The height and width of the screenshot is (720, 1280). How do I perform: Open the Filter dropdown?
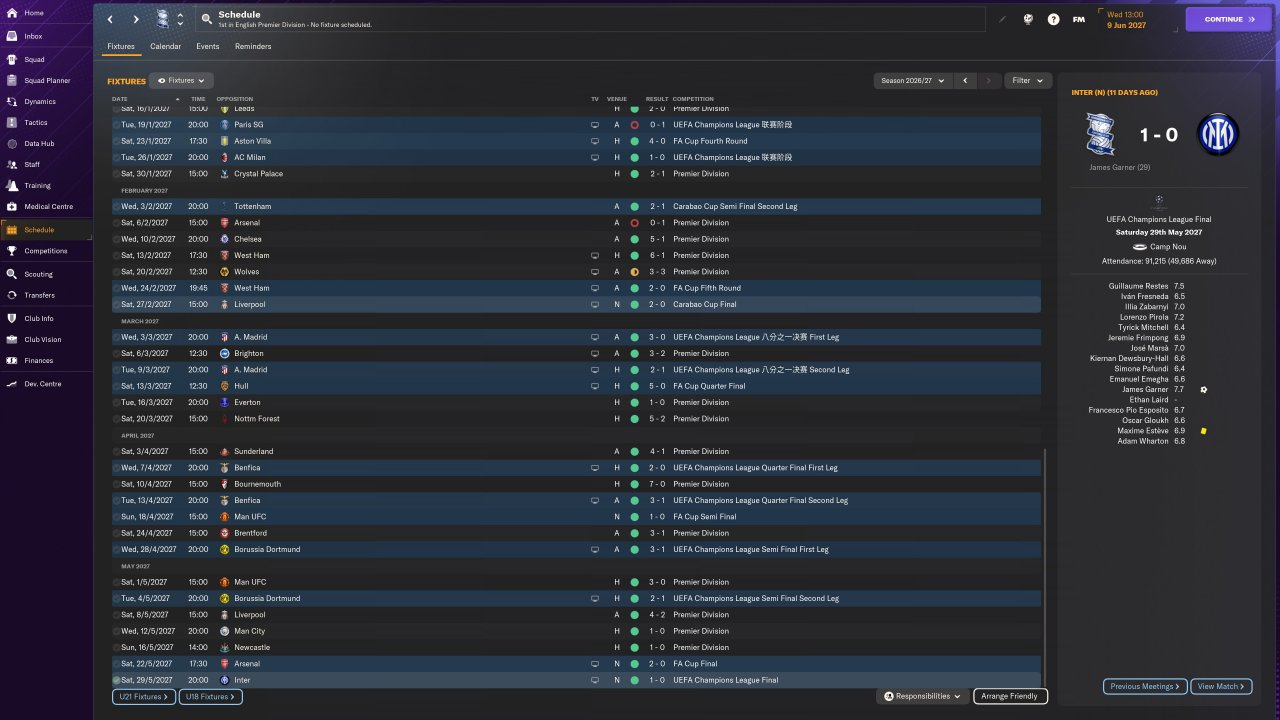coord(1027,81)
